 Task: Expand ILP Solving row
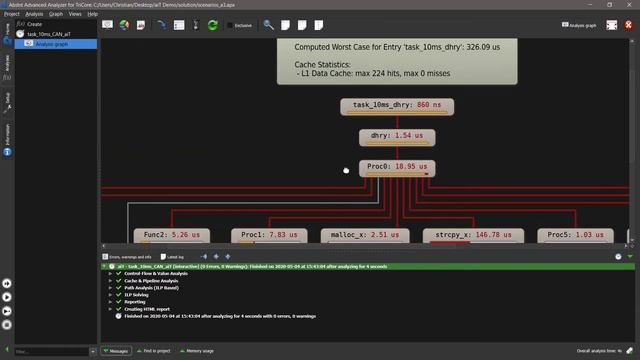click(110, 295)
